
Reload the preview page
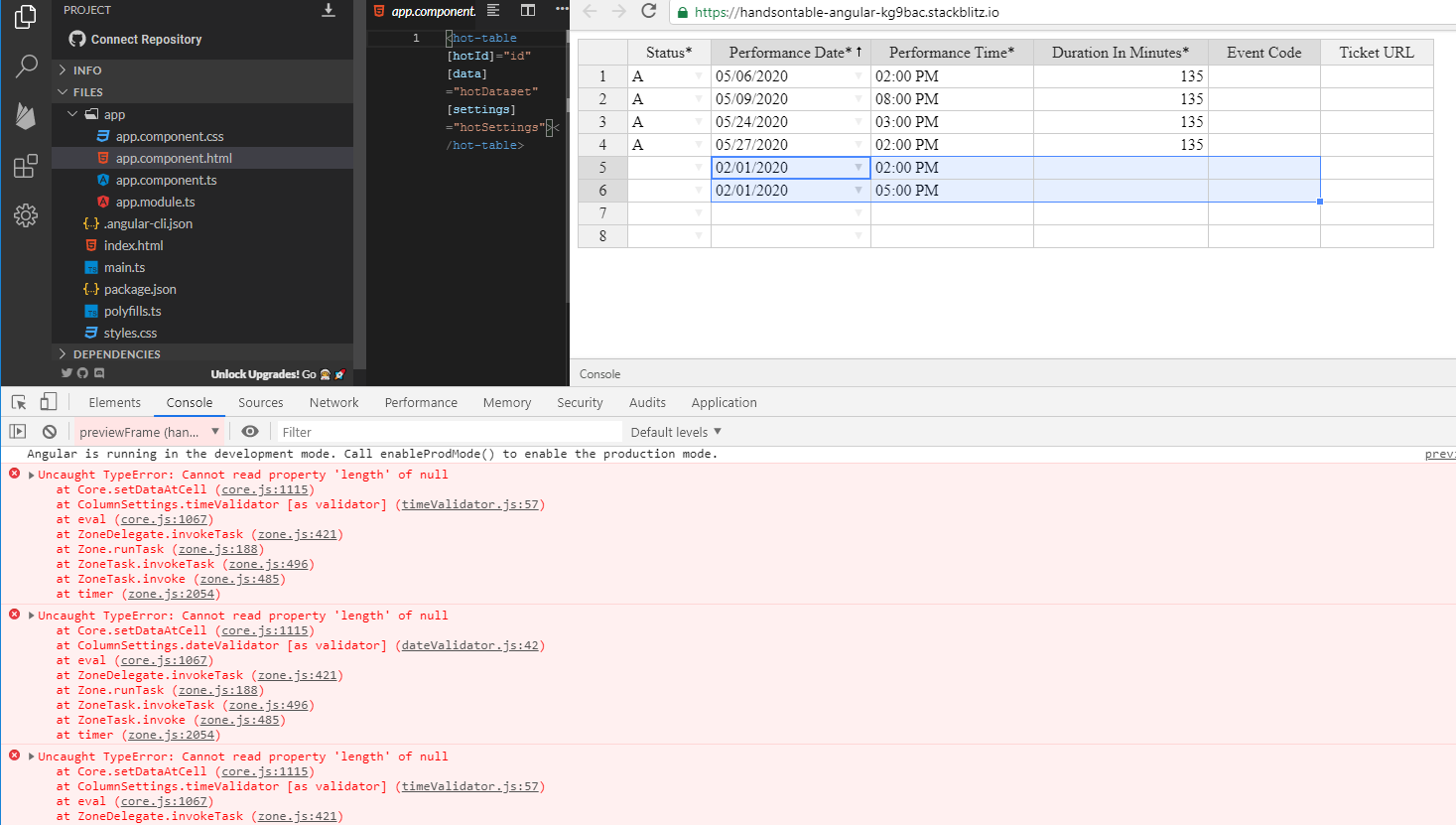[649, 11]
